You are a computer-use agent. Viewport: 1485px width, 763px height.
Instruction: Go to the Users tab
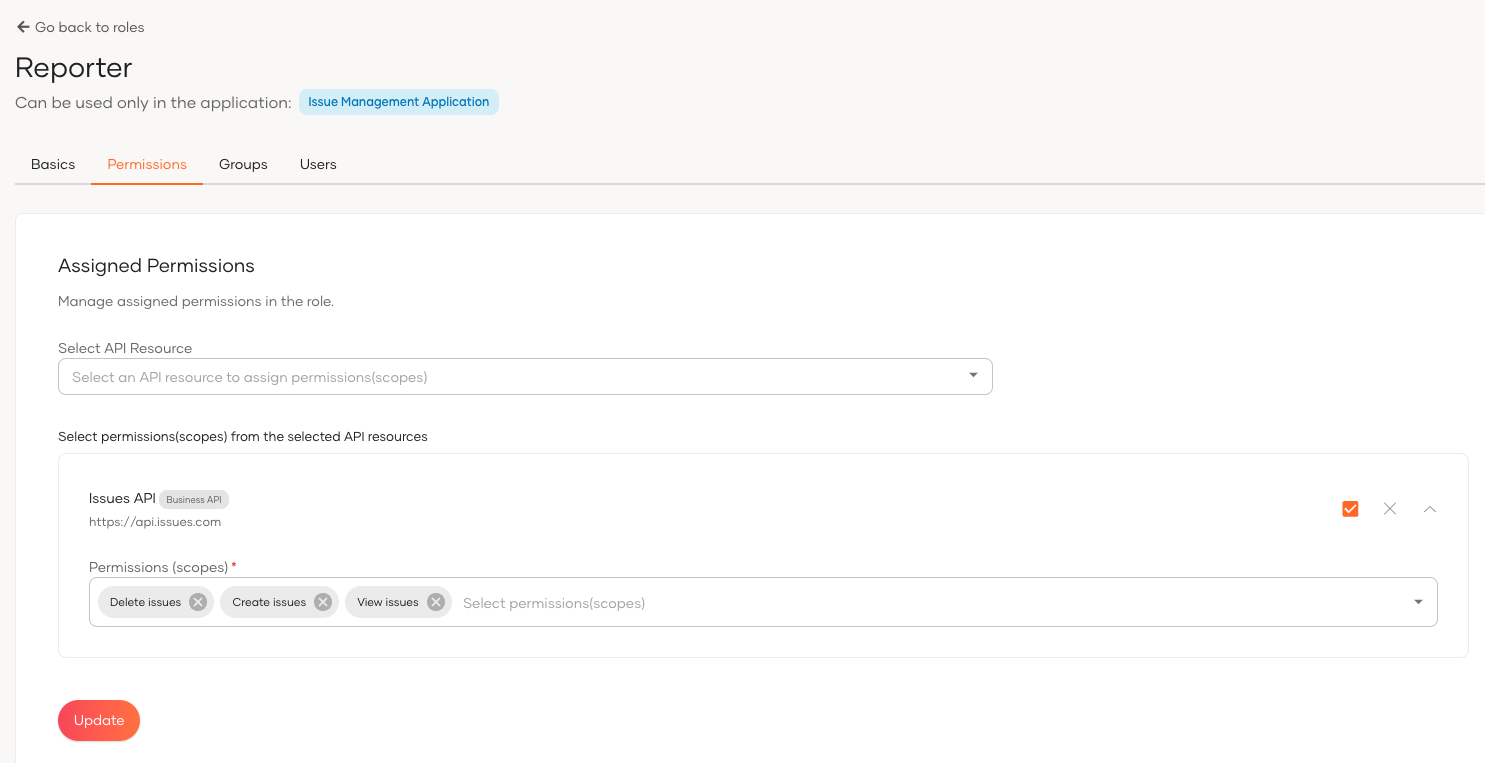pos(318,164)
